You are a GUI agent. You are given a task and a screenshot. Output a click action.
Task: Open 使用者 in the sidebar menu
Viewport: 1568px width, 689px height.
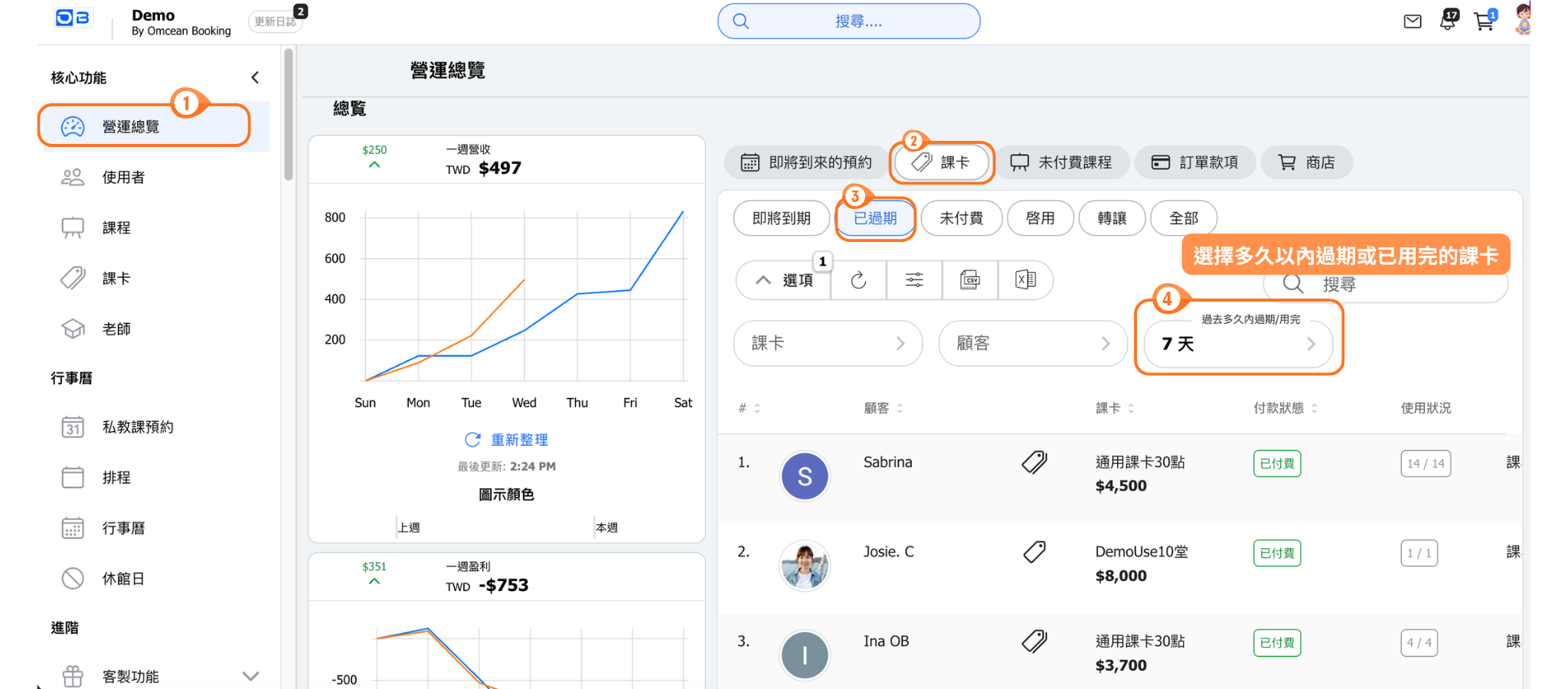coord(123,178)
